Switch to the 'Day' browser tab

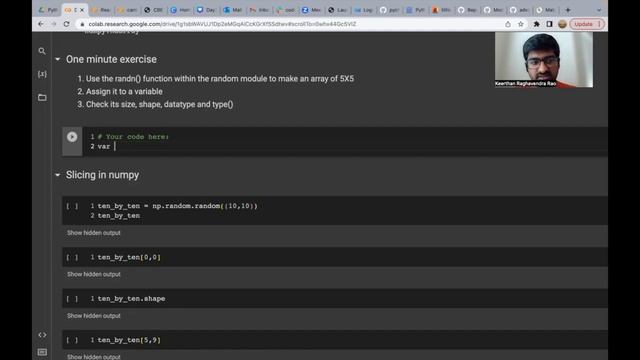(x=206, y=10)
